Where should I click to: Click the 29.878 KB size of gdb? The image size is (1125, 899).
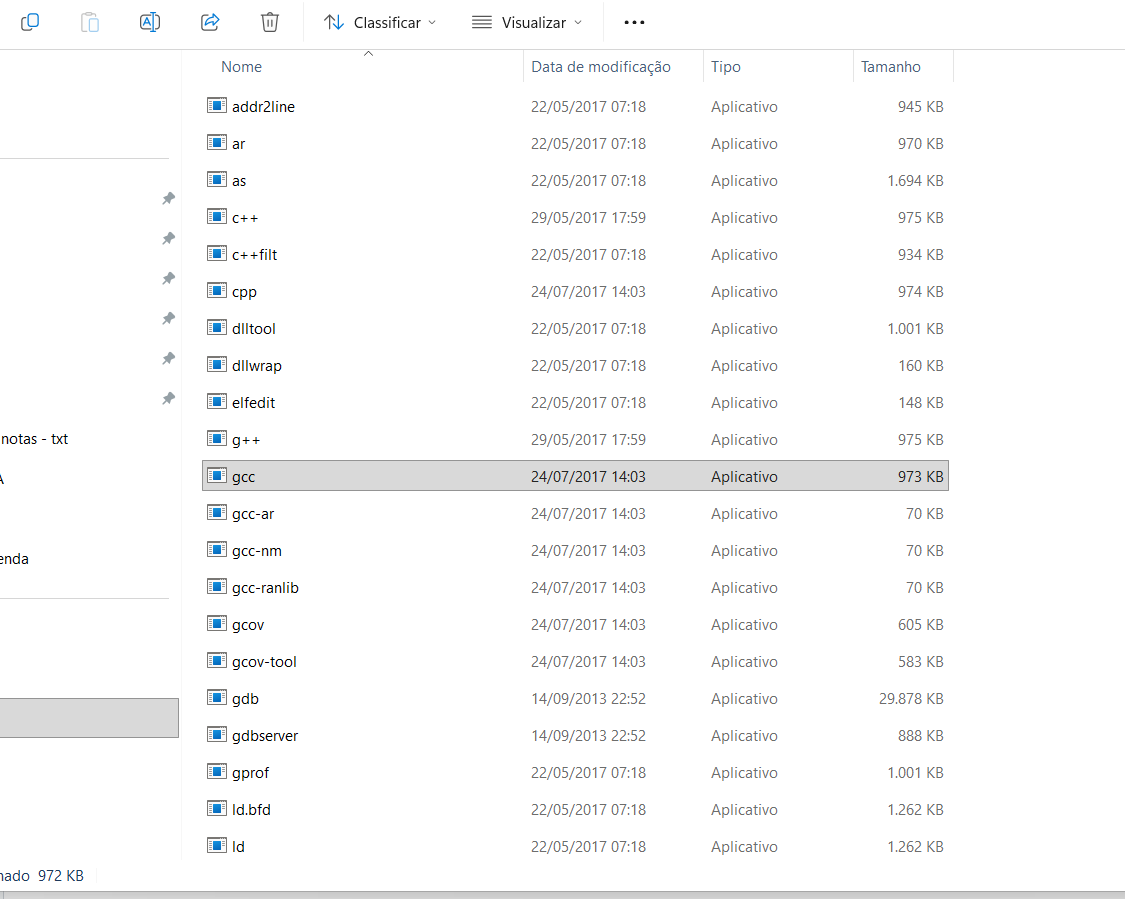910,699
